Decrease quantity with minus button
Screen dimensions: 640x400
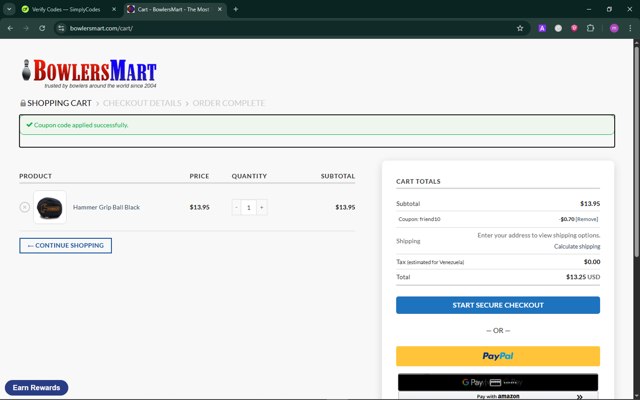coord(236,207)
